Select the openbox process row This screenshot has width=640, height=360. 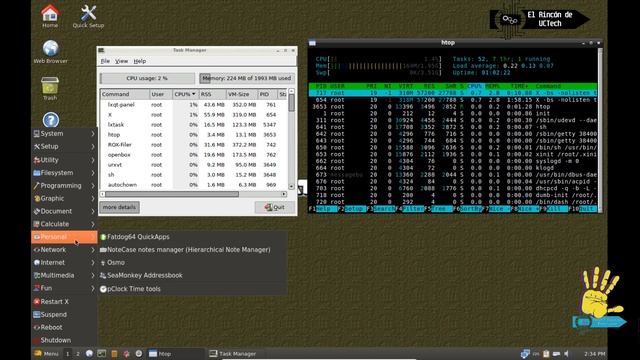coord(194,155)
